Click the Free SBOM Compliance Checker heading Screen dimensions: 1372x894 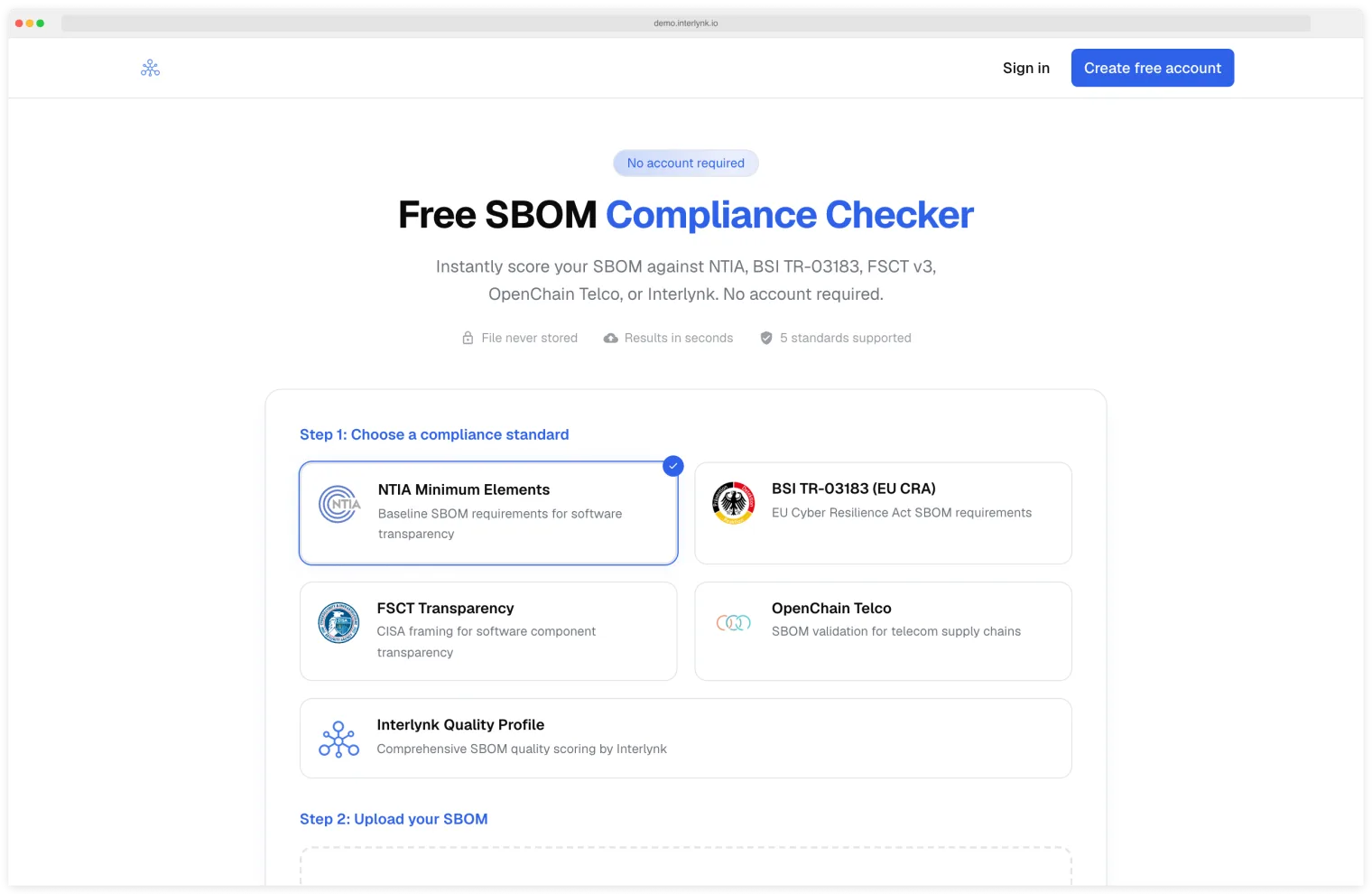click(686, 215)
